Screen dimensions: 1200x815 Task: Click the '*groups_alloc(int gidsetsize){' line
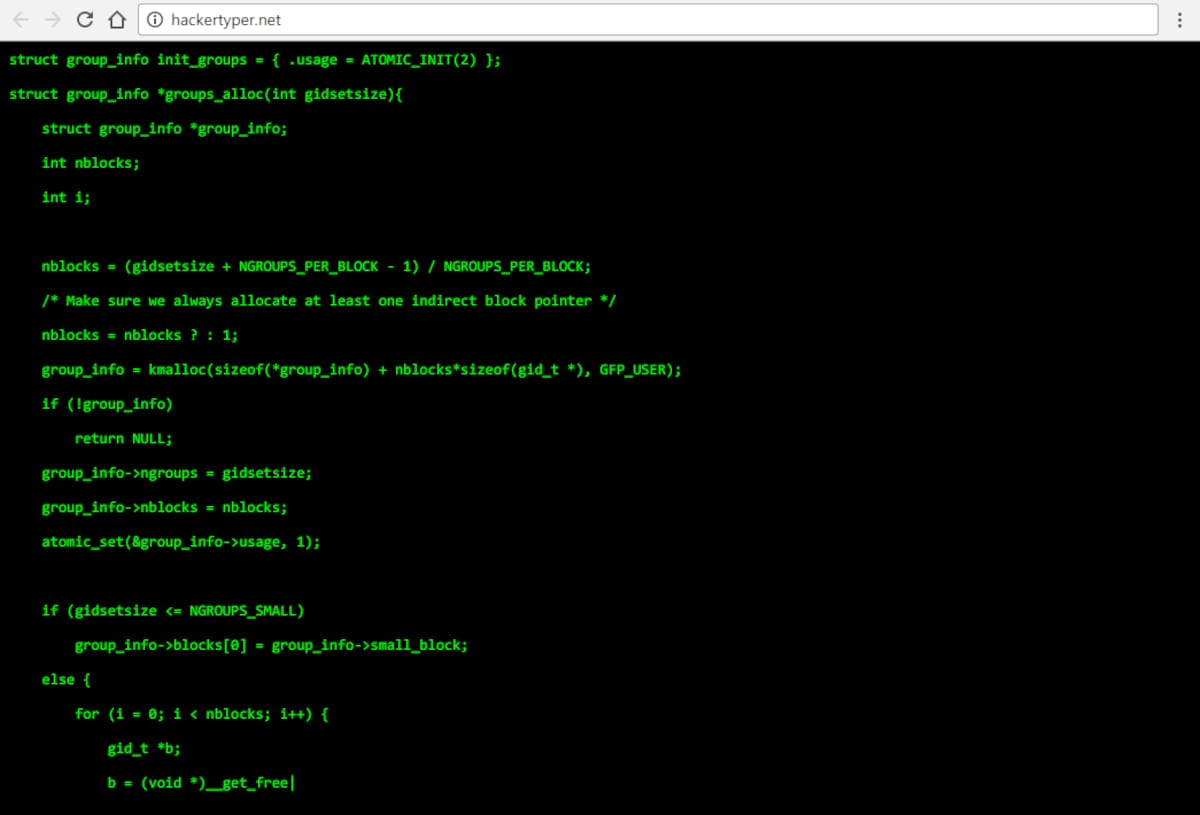[206, 94]
